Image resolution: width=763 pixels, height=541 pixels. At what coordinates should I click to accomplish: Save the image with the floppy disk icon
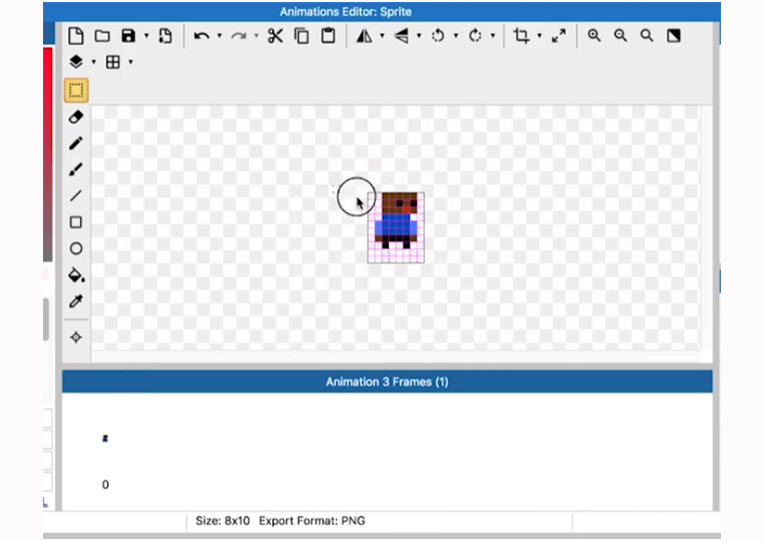(128, 36)
